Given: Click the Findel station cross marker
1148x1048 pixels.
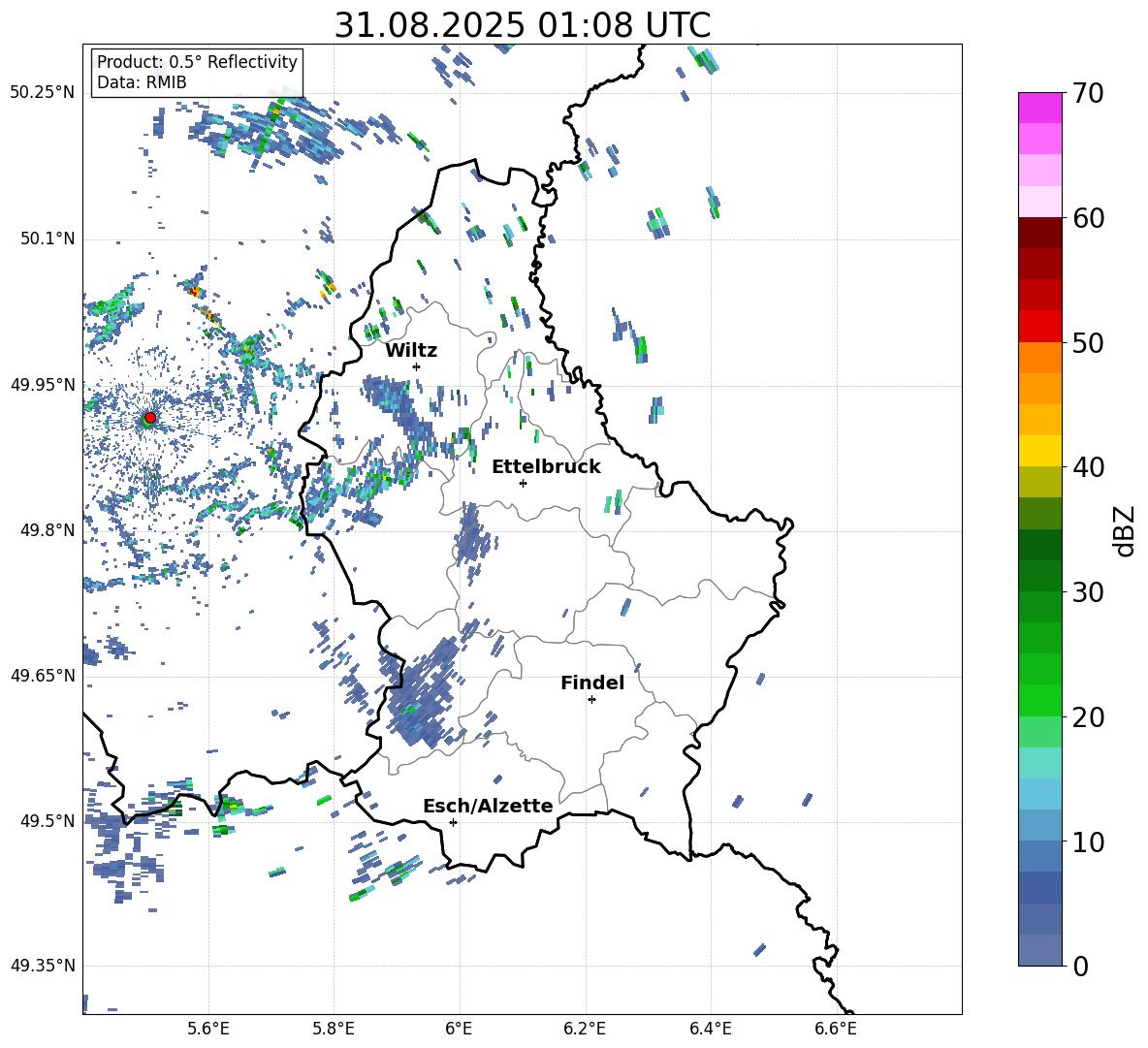Looking at the screenshot, I should pyautogui.click(x=591, y=700).
